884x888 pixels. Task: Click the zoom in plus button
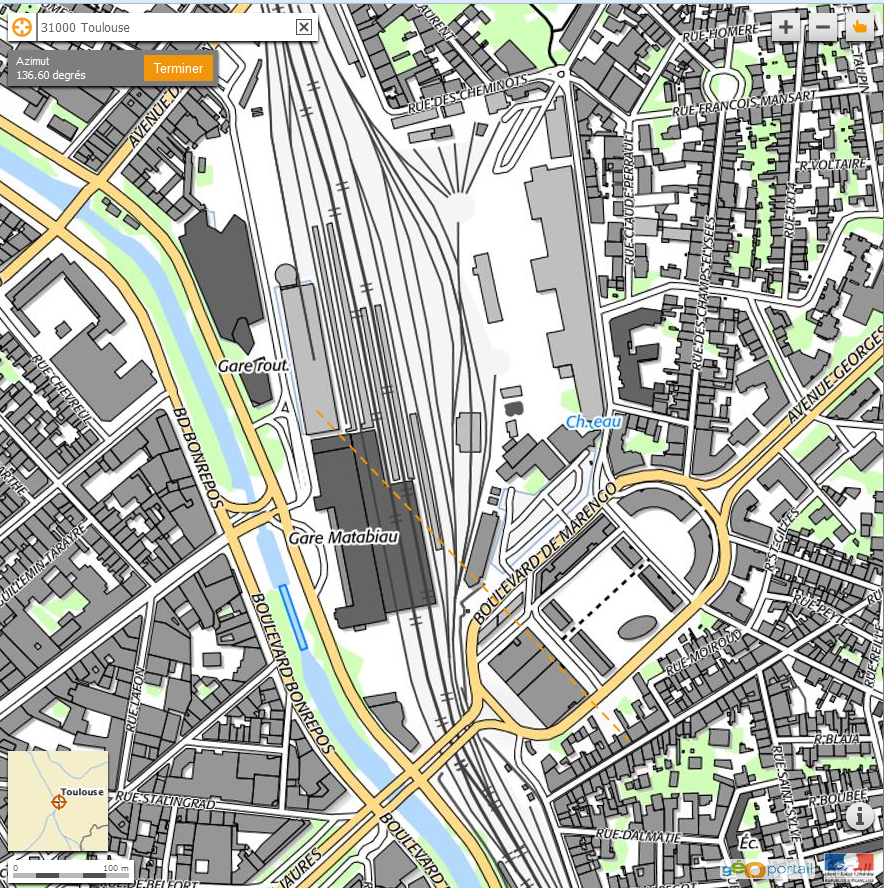coord(786,27)
